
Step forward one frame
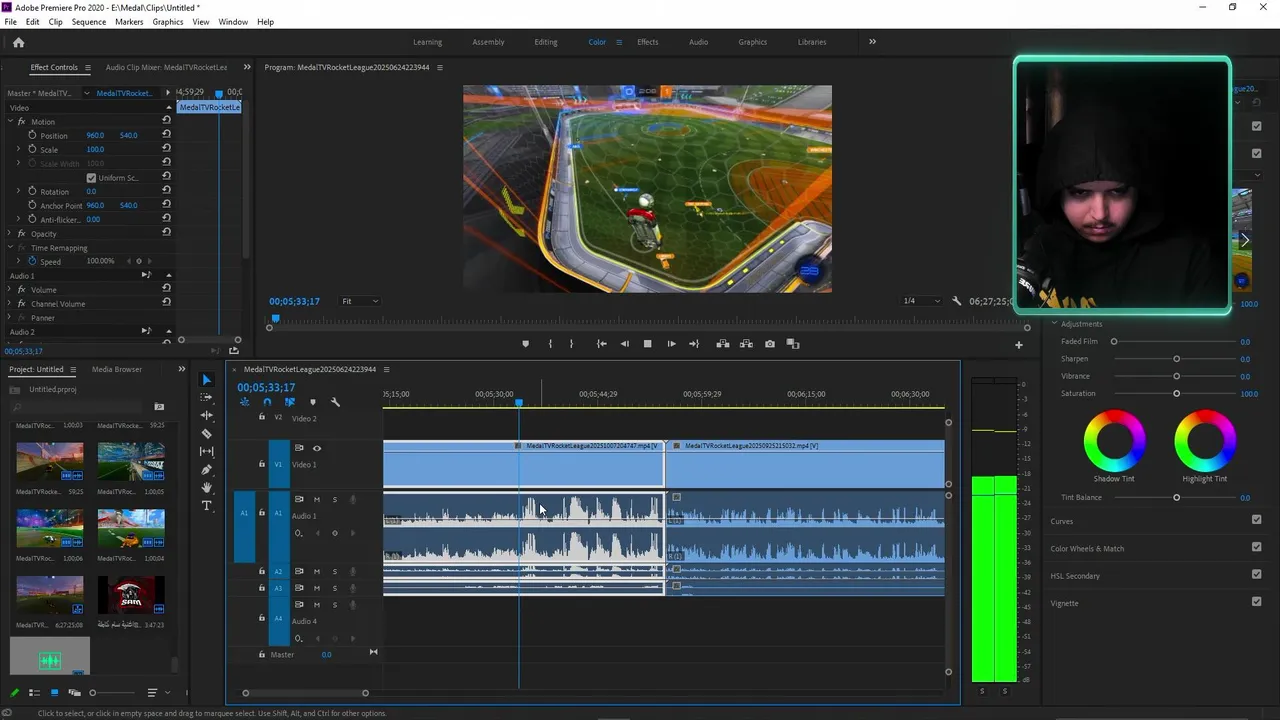pos(671,344)
